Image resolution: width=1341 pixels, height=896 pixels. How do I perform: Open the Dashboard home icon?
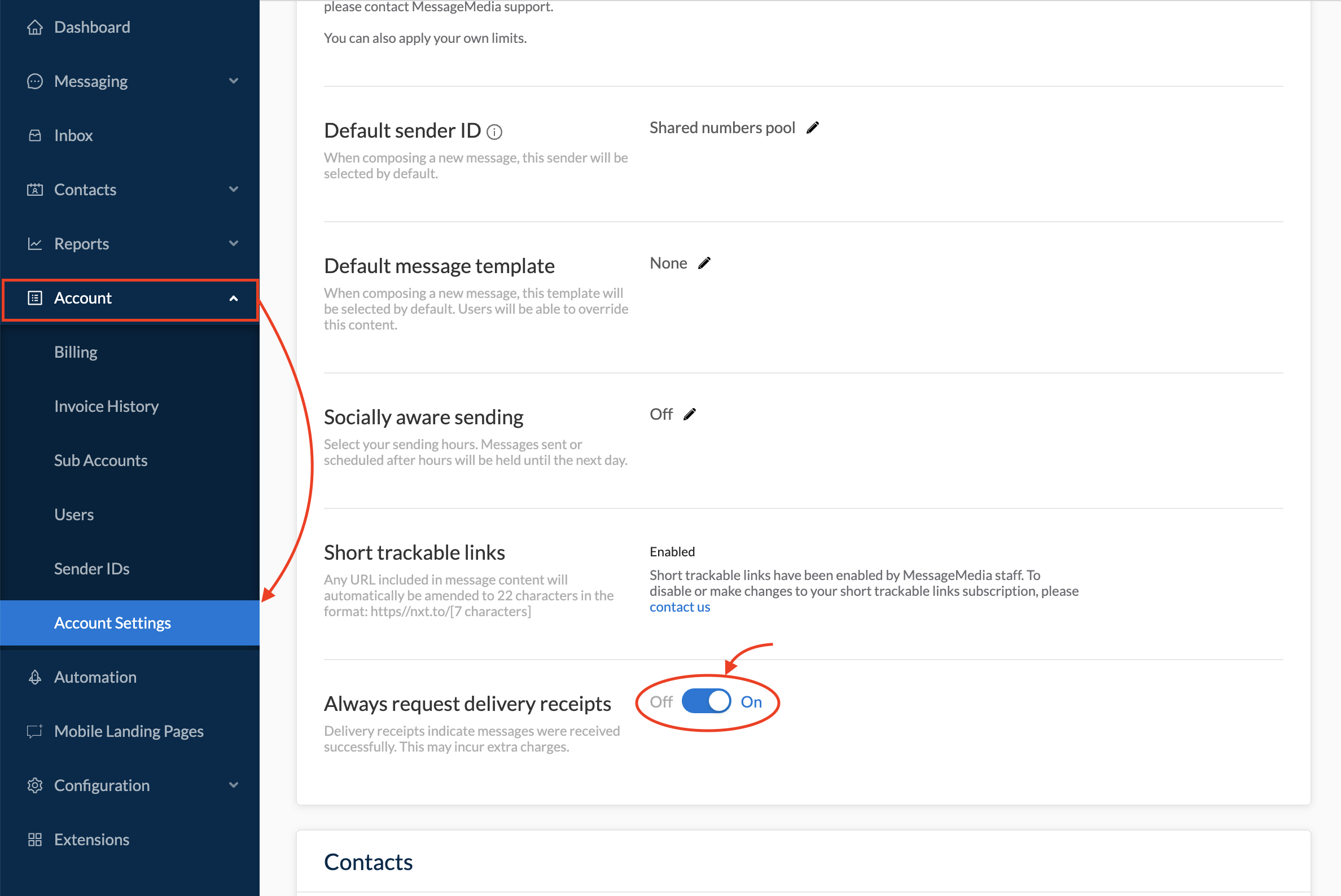(x=35, y=27)
